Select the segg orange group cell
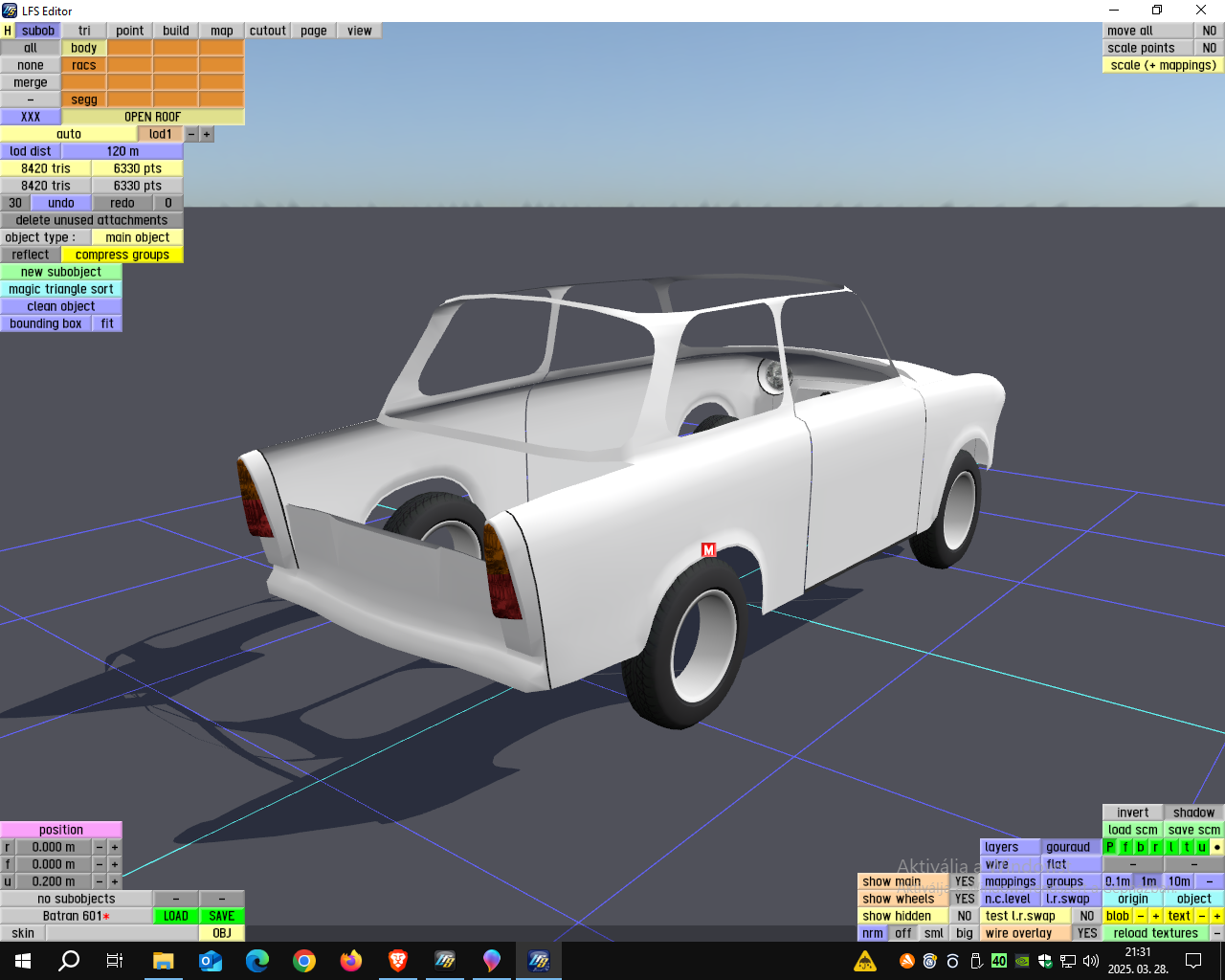This screenshot has height=980, width=1225. (84, 100)
